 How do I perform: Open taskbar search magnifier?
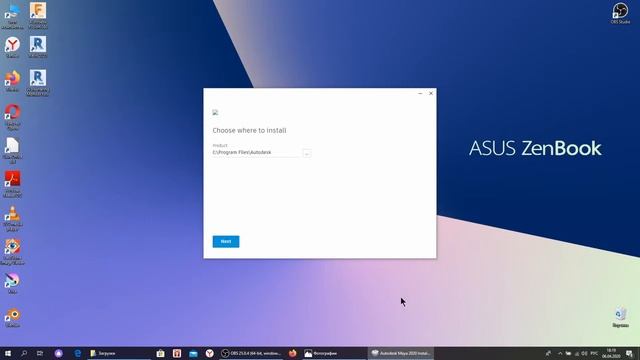tap(24, 353)
